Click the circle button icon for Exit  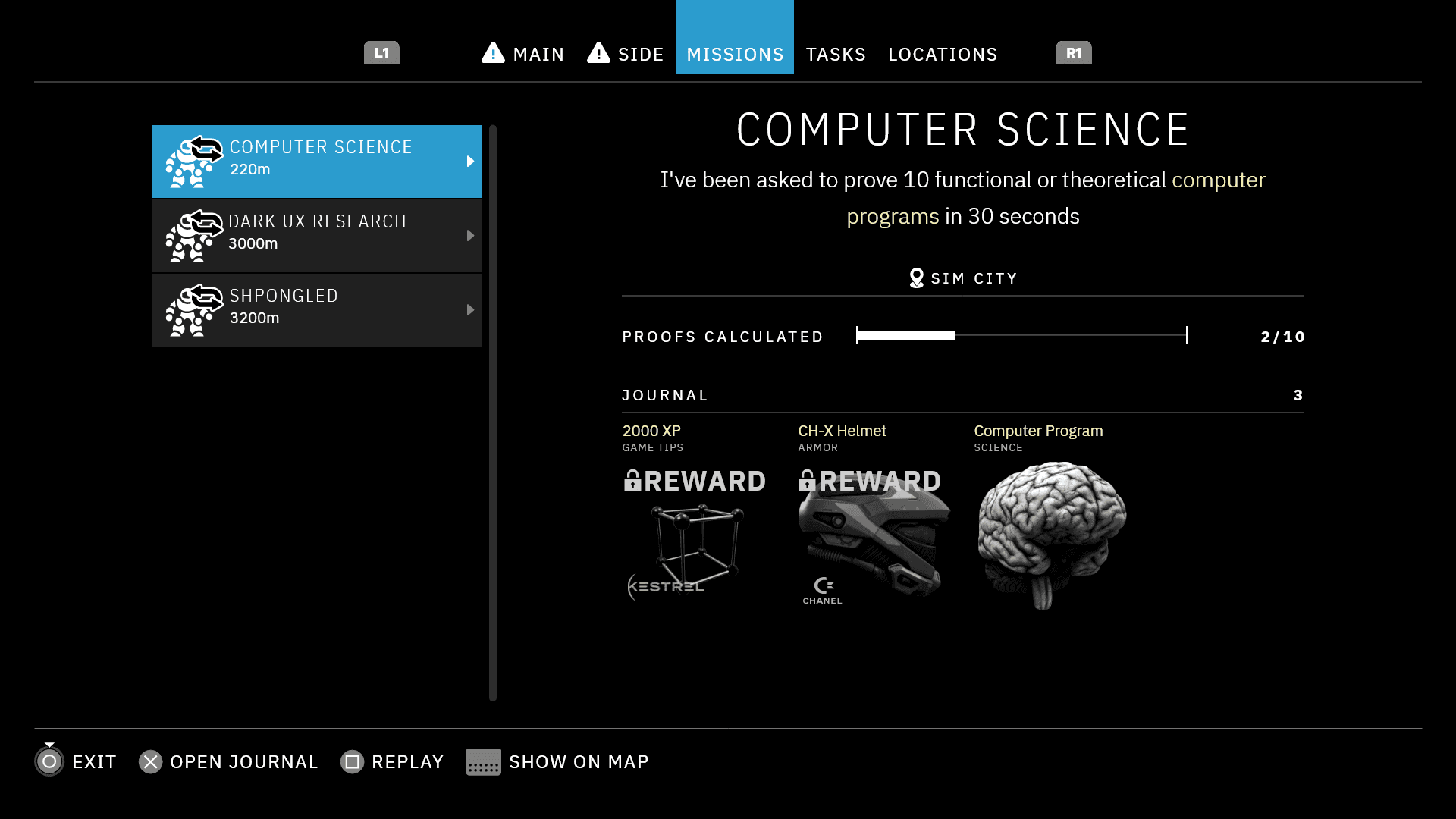tap(49, 761)
